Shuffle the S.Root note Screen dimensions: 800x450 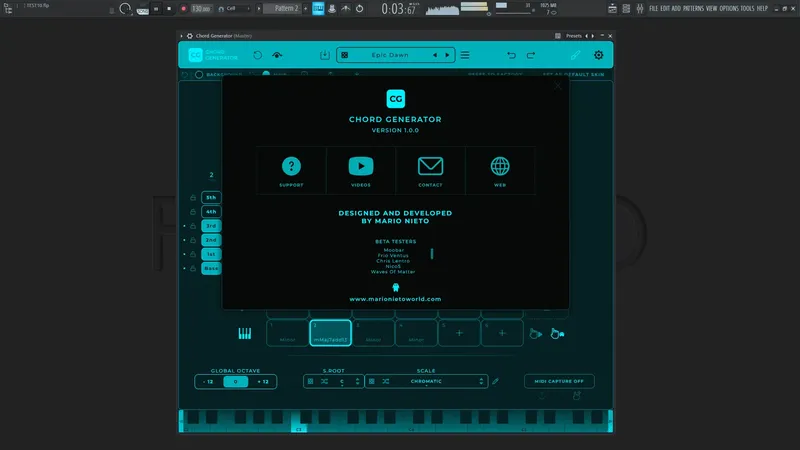pyautogui.click(x=324, y=381)
